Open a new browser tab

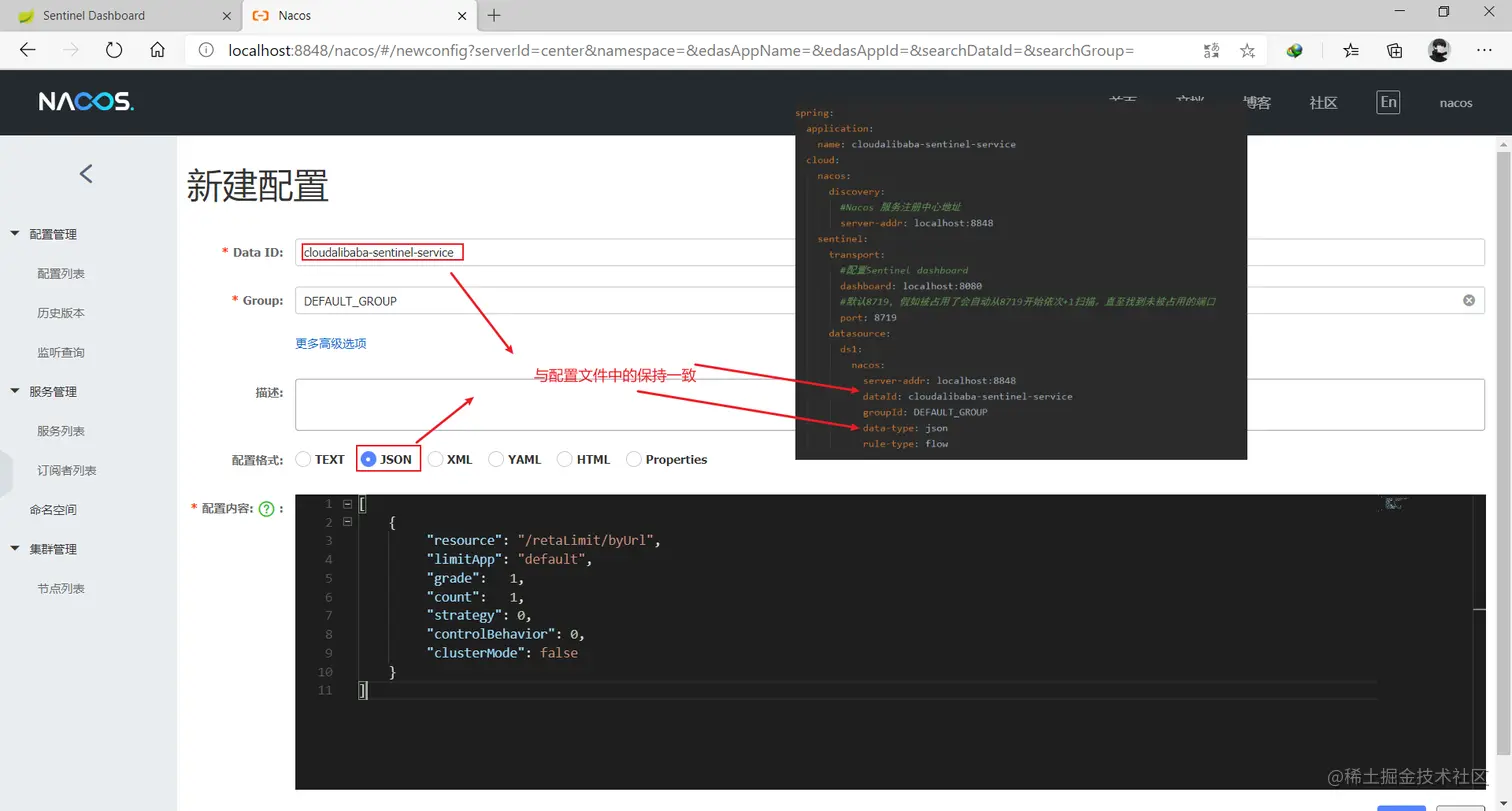click(494, 15)
